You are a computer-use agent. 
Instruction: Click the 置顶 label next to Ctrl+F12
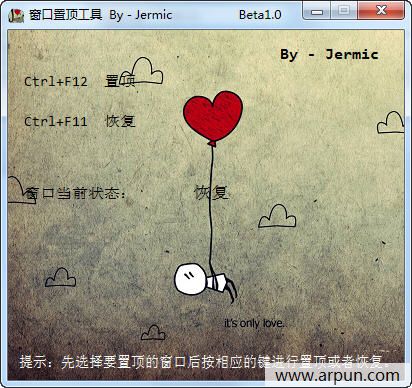[x=120, y=81]
